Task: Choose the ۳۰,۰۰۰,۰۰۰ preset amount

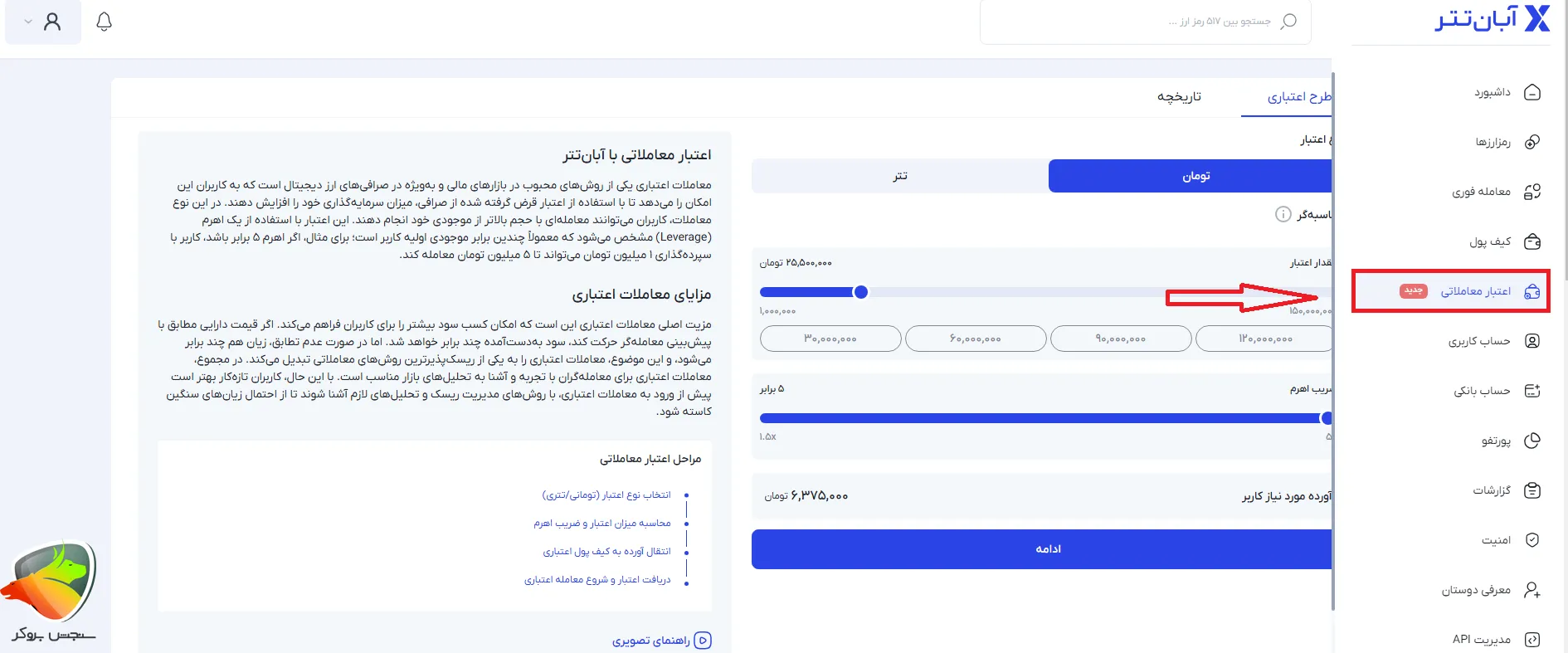Action: pos(830,339)
